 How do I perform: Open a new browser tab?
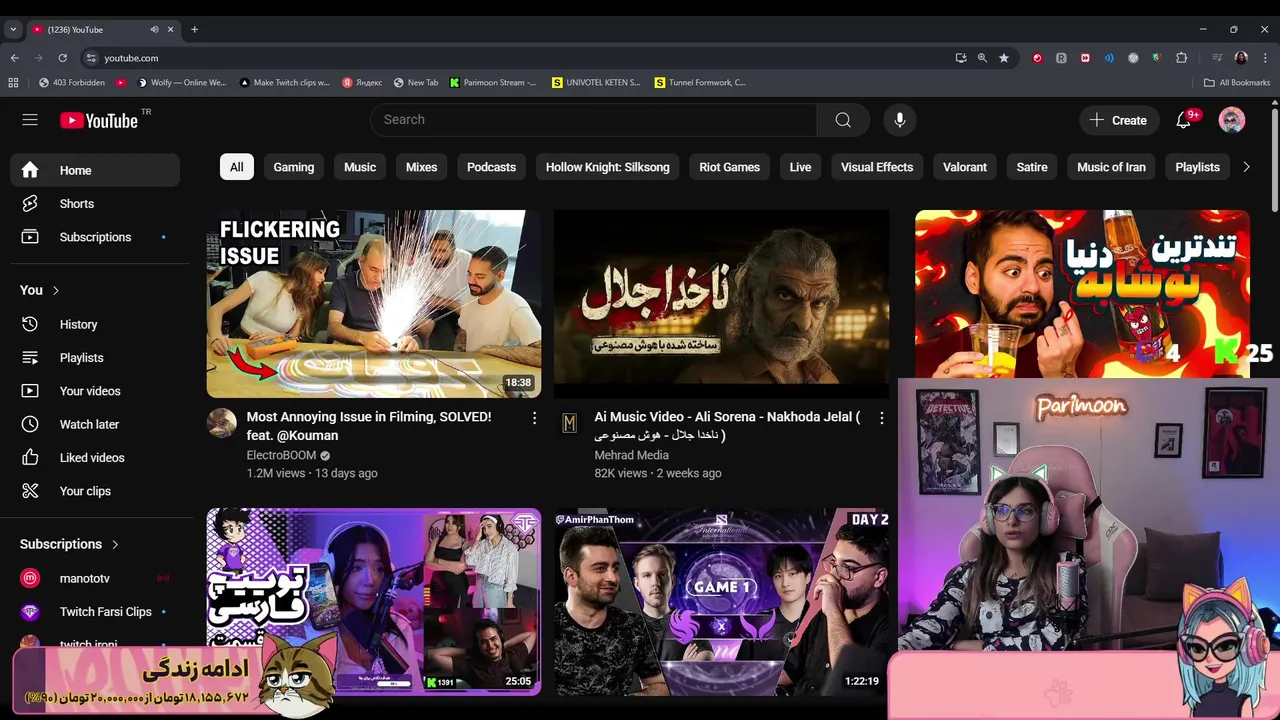194,29
